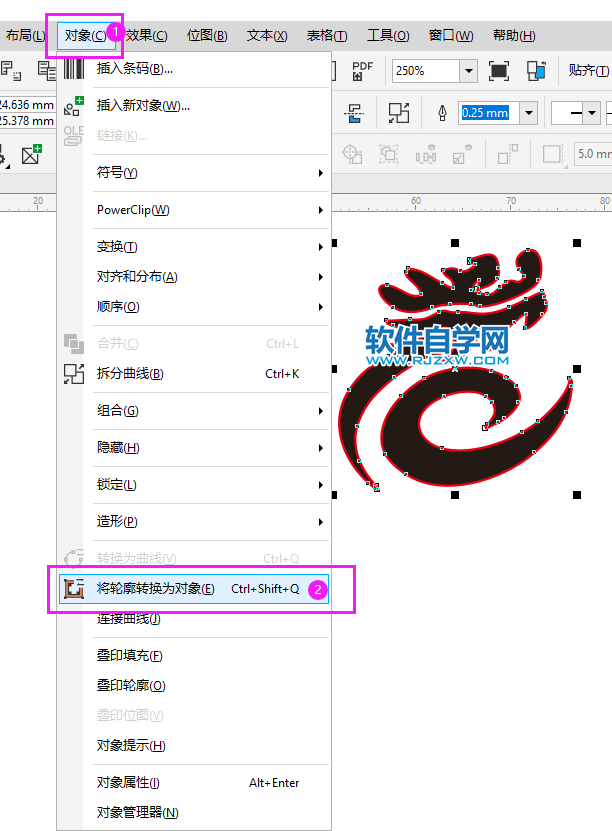Image resolution: width=612 pixels, height=831 pixels.
Task: Select 拆分曲线(B) menu entry
Action: pos(194,374)
